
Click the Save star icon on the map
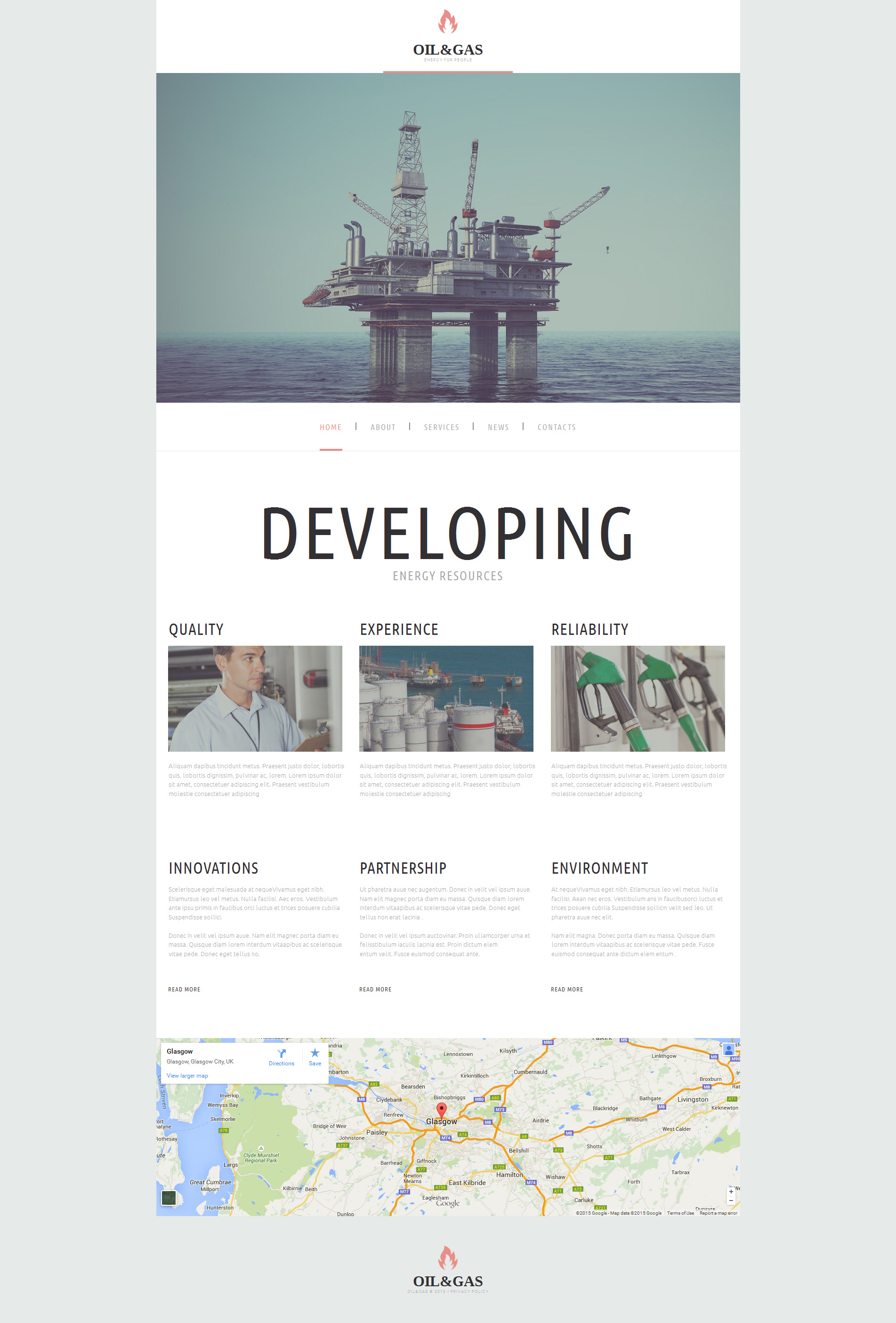[315, 1053]
